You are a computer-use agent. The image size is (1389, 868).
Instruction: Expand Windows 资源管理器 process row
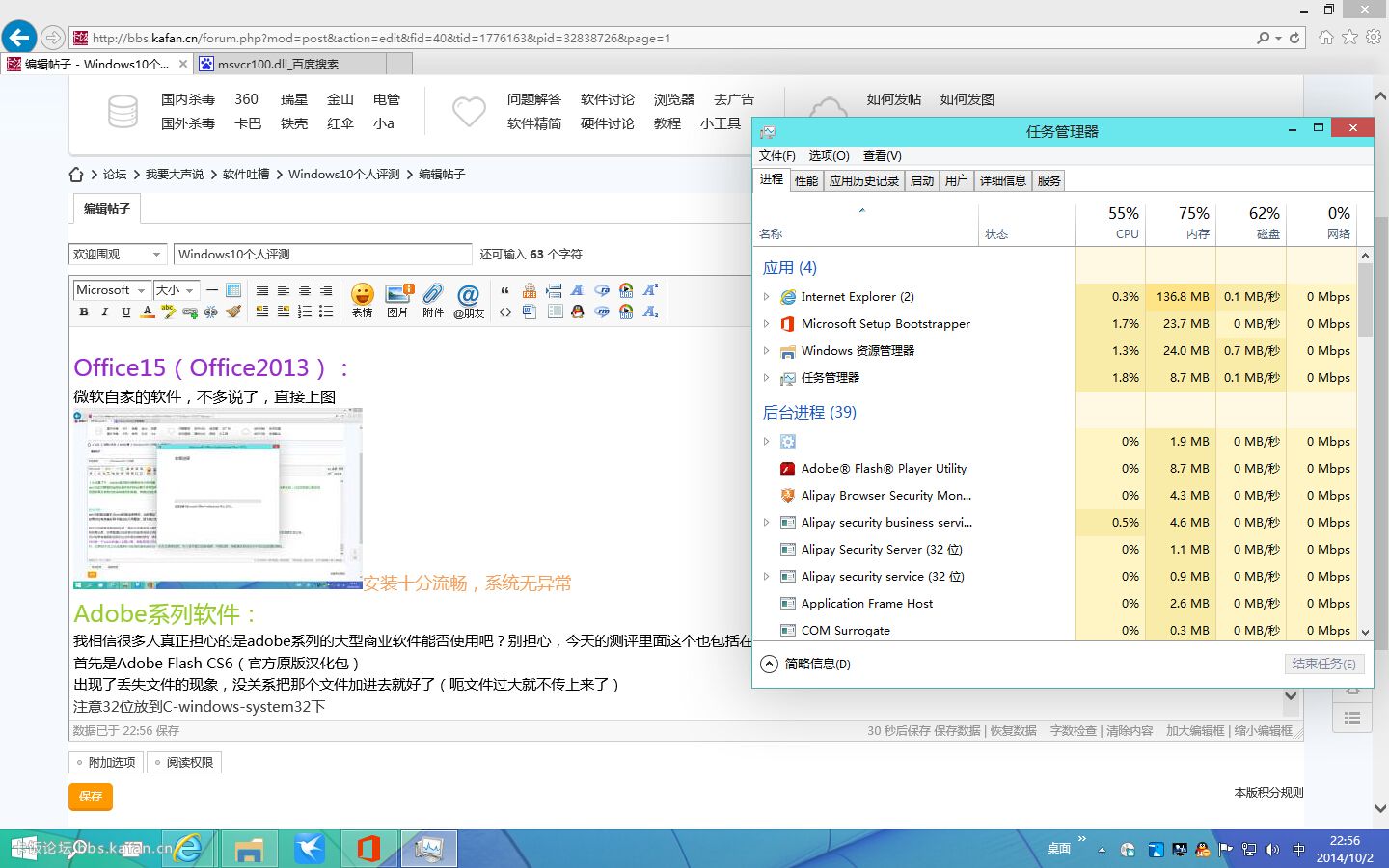click(x=767, y=351)
